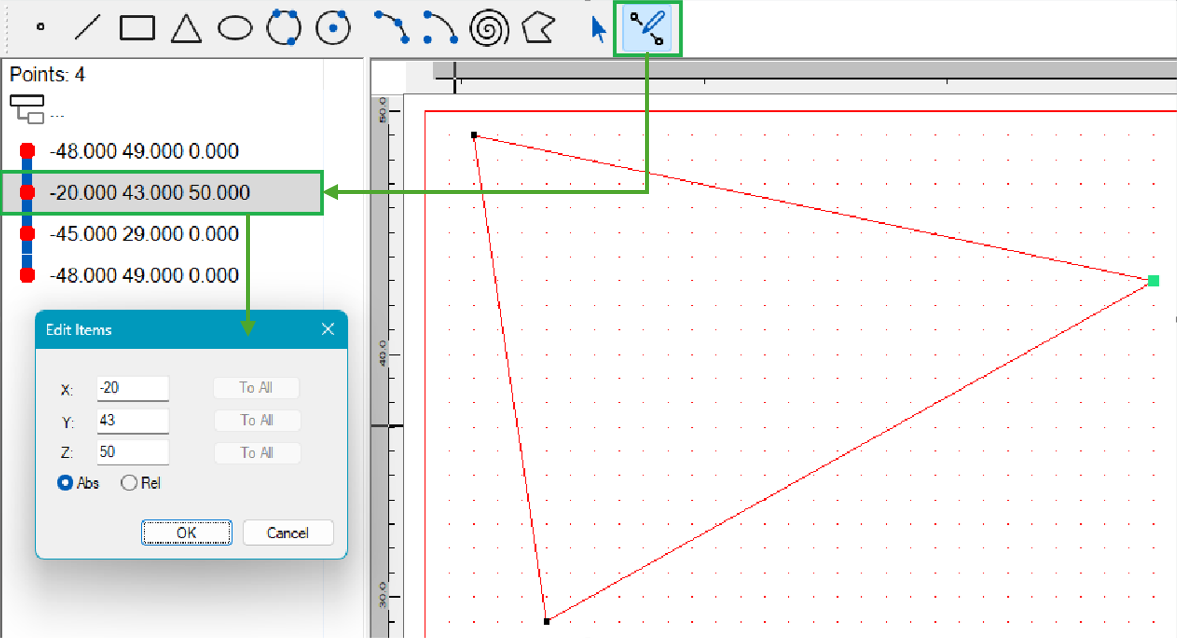Confirm Edit Items with OK
This screenshot has height=638, width=1177.
186,532
